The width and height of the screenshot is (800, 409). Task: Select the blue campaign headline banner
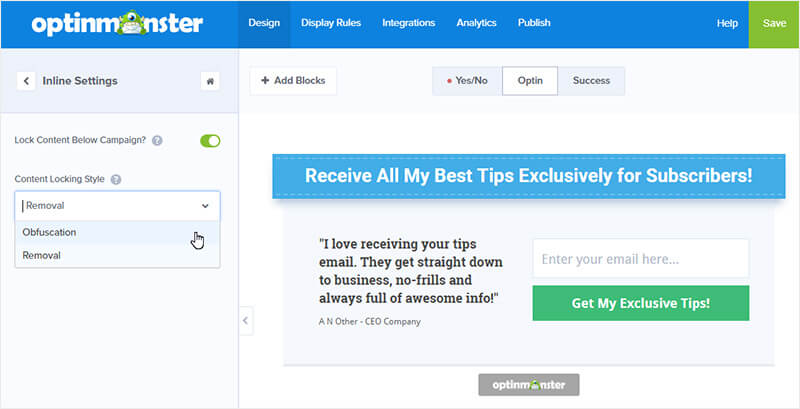coord(529,176)
